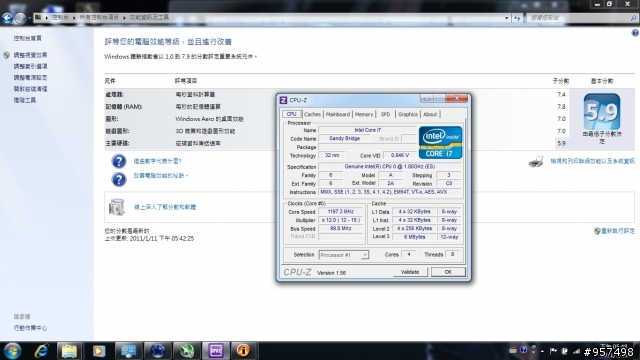Click first blue question mark help icon
This screenshot has width=640, height=360.
119,162
